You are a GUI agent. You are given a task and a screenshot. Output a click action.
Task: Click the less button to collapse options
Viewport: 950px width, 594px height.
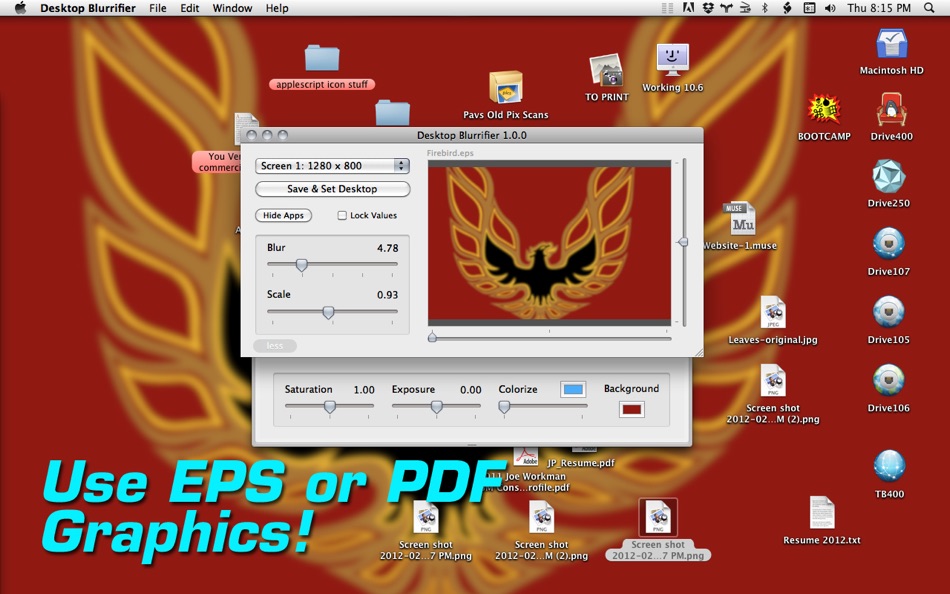click(274, 345)
